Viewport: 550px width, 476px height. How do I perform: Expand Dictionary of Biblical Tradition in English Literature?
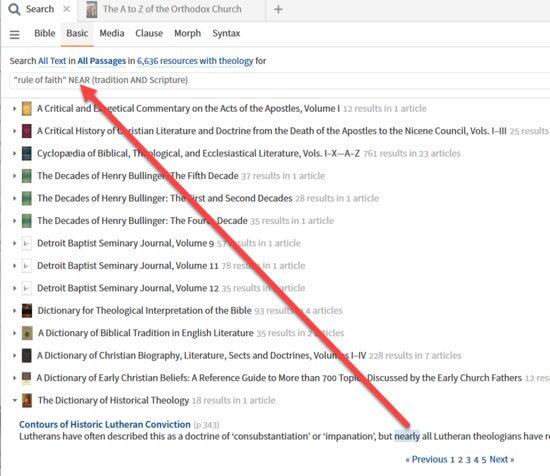pyautogui.click(x=14, y=333)
